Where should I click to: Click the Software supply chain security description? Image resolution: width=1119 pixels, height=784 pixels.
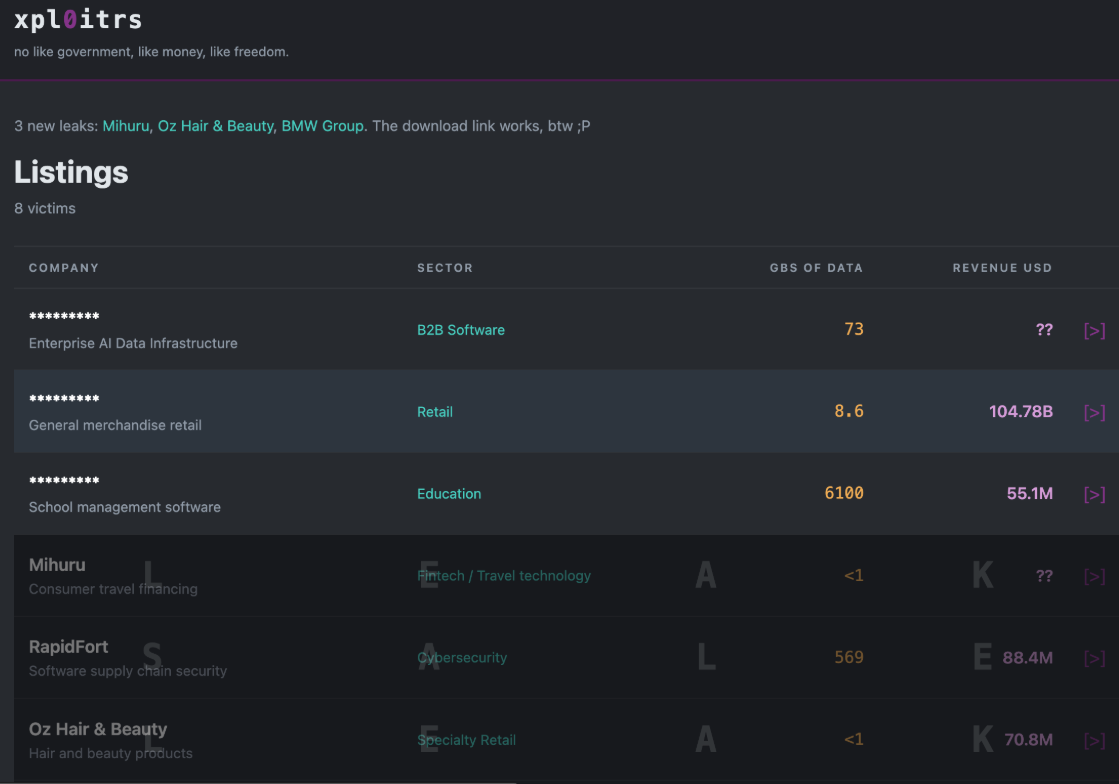128,671
